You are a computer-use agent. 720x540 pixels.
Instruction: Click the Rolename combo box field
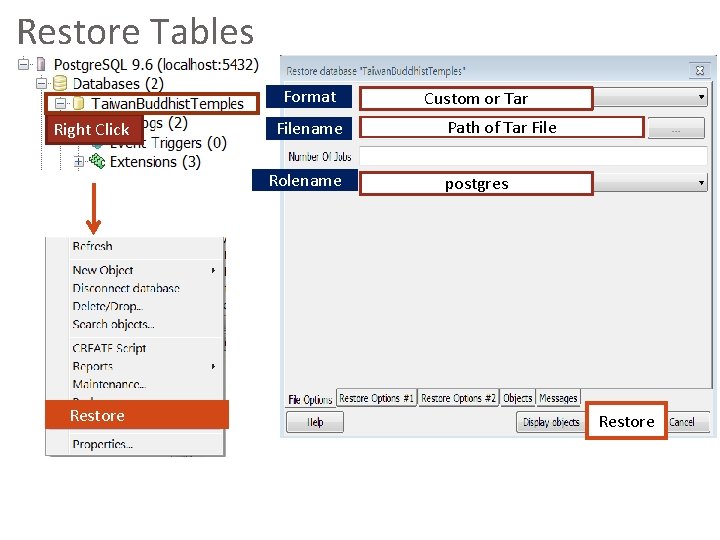533,183
